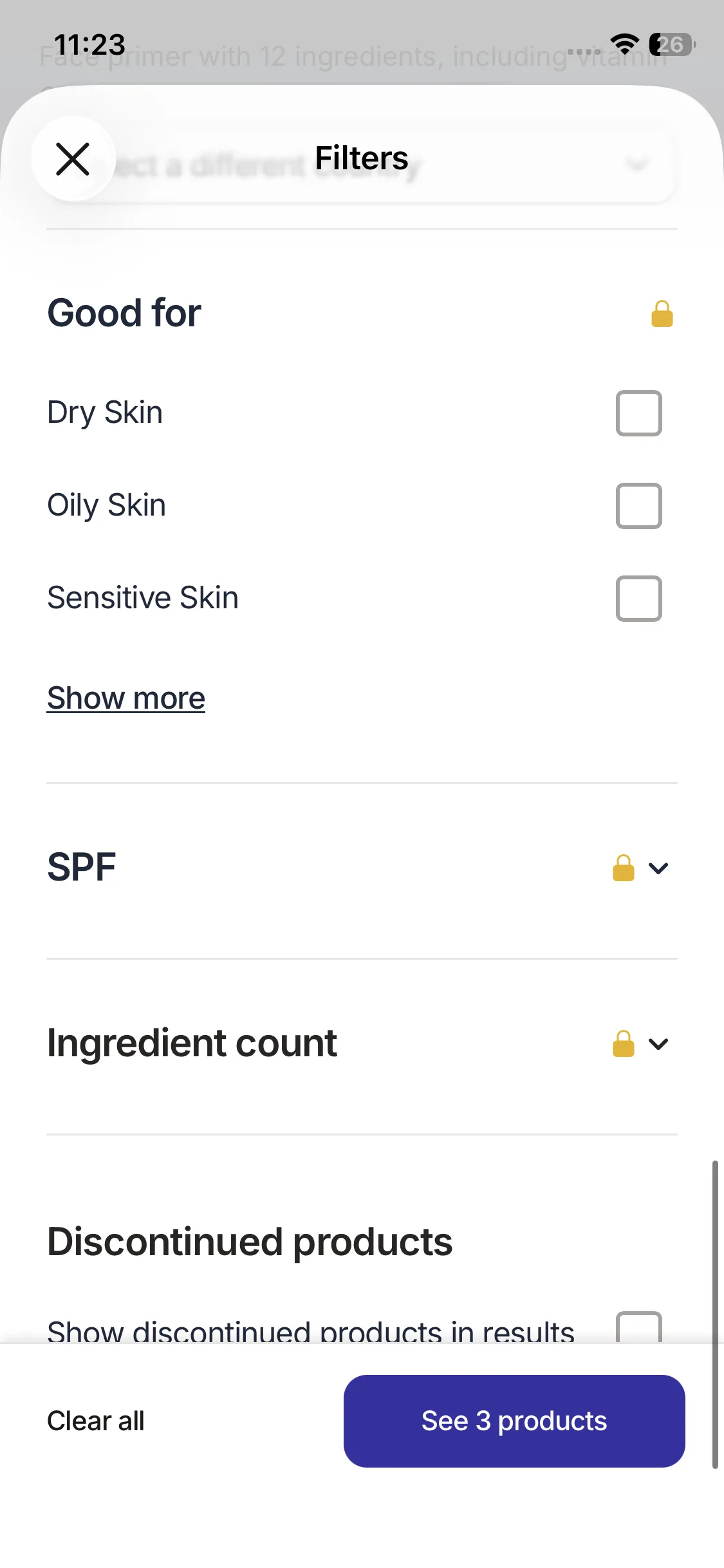Tap the SPF section heading
Image resolution: width=724 pixels, height=1568 pixels.
pos(82,867)
